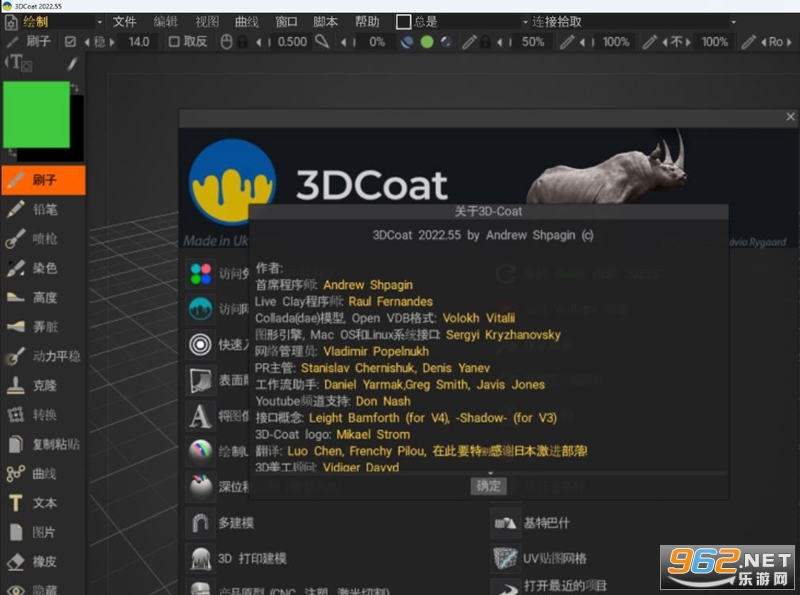Open the 曲线 menu
Viewport: 800px width, 595px height.
coord(246,22)
